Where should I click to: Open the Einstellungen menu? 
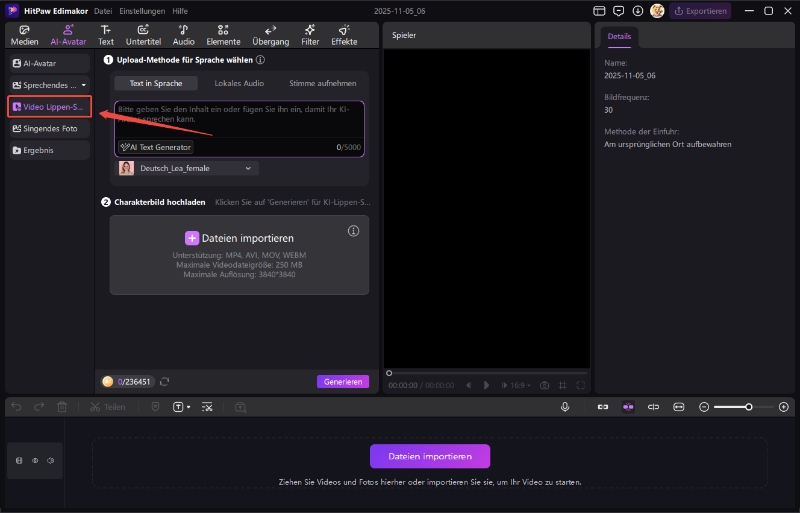(x=142, y=10)
